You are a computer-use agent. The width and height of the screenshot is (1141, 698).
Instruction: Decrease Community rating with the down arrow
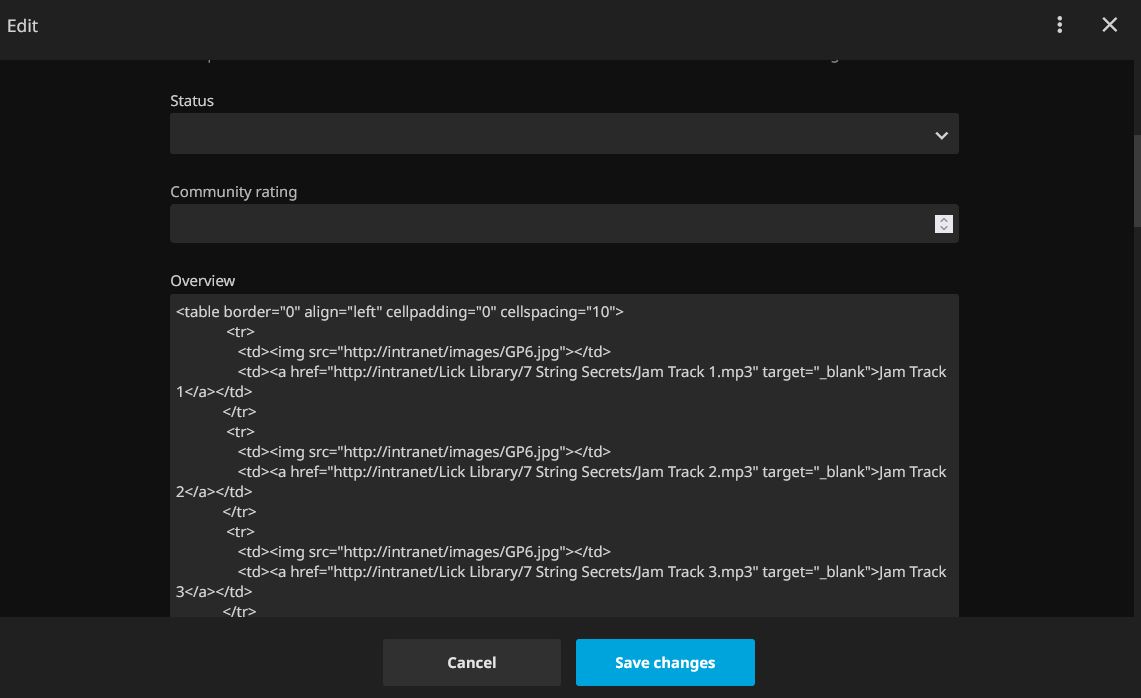click(x=943, y=229)
